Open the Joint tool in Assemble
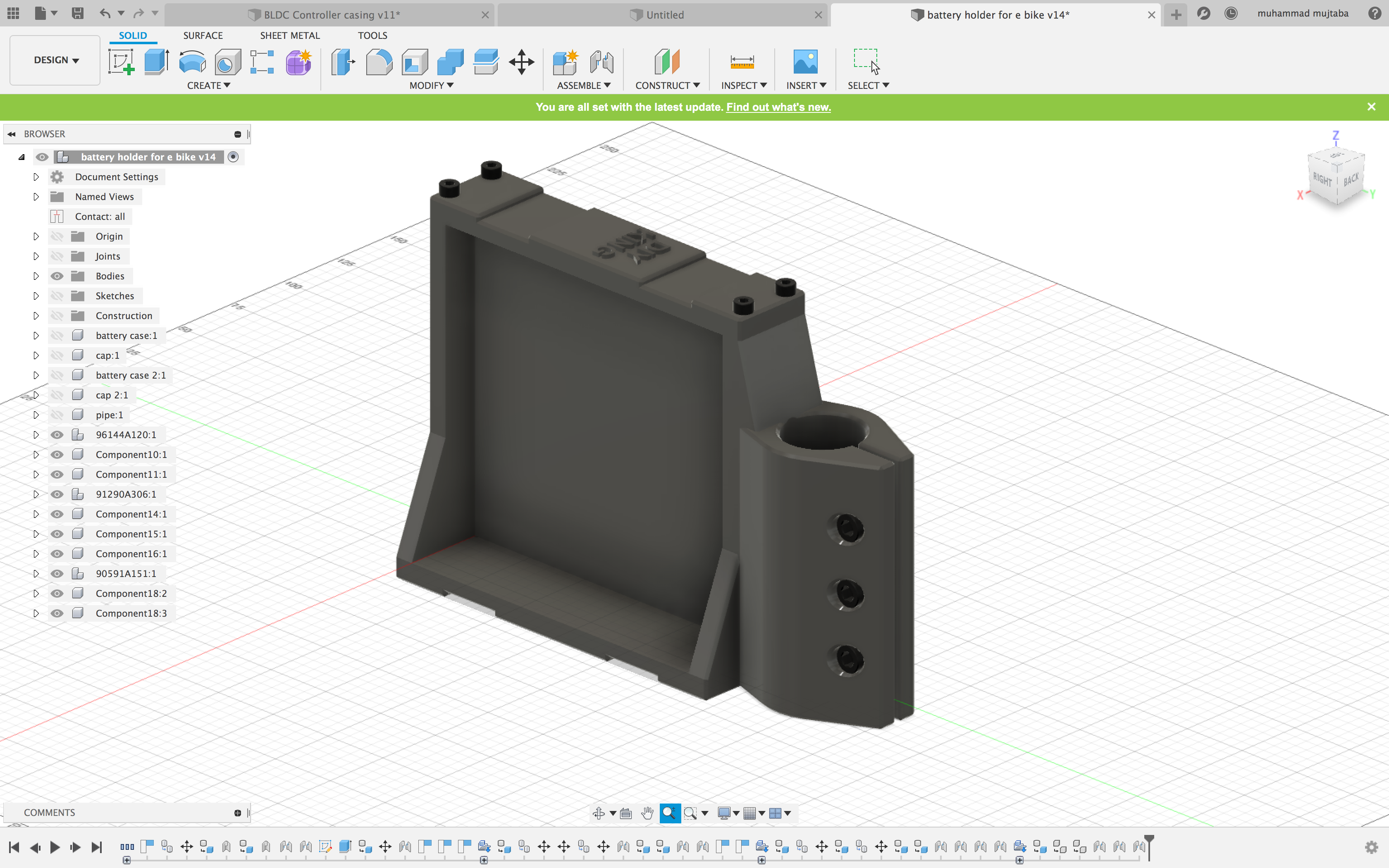 (x=601, y=62)
